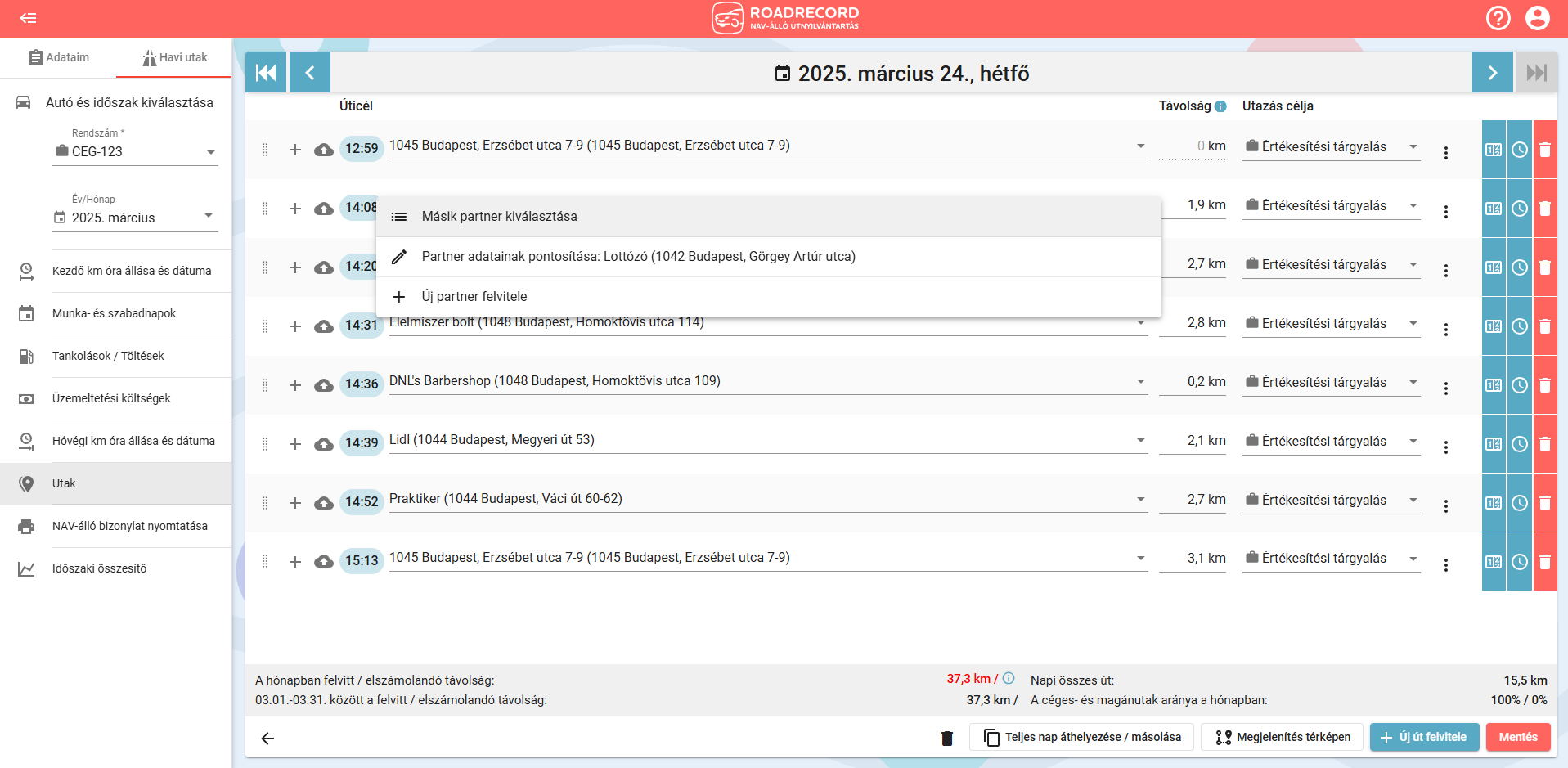The height and width of the screenshot is (768, 1568).
Task: Open three-dot menu for DNL's Barbershop row
Action: pyautogui.click(x=1445, y=388)
